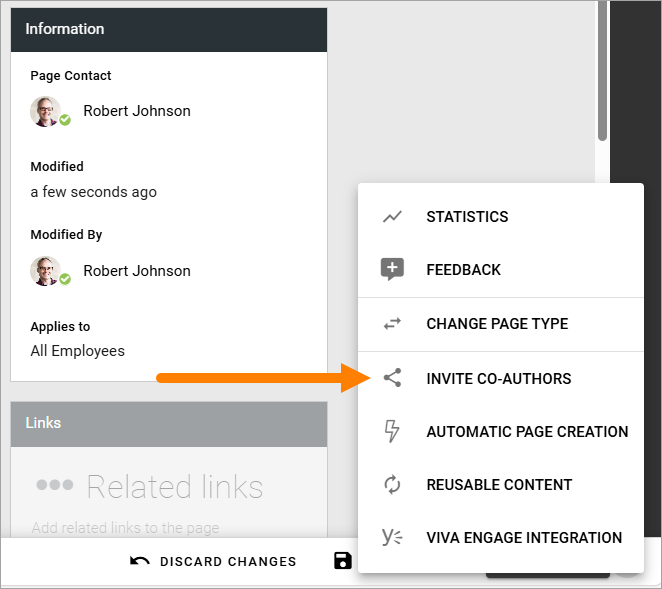
Task: Open the Statistics chart icon
Action: (x=392, y=217)
